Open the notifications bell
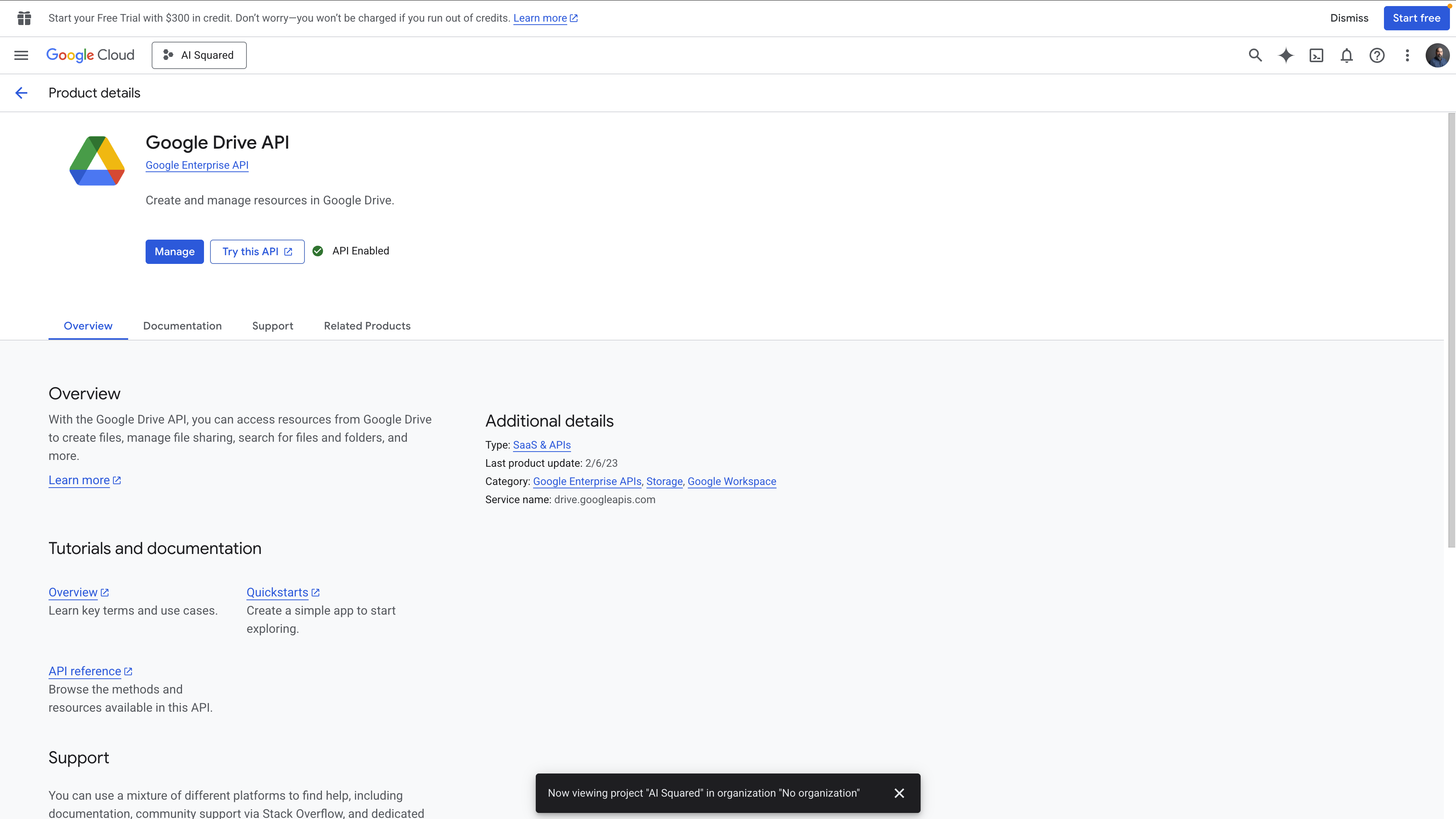 point(1347,55)
